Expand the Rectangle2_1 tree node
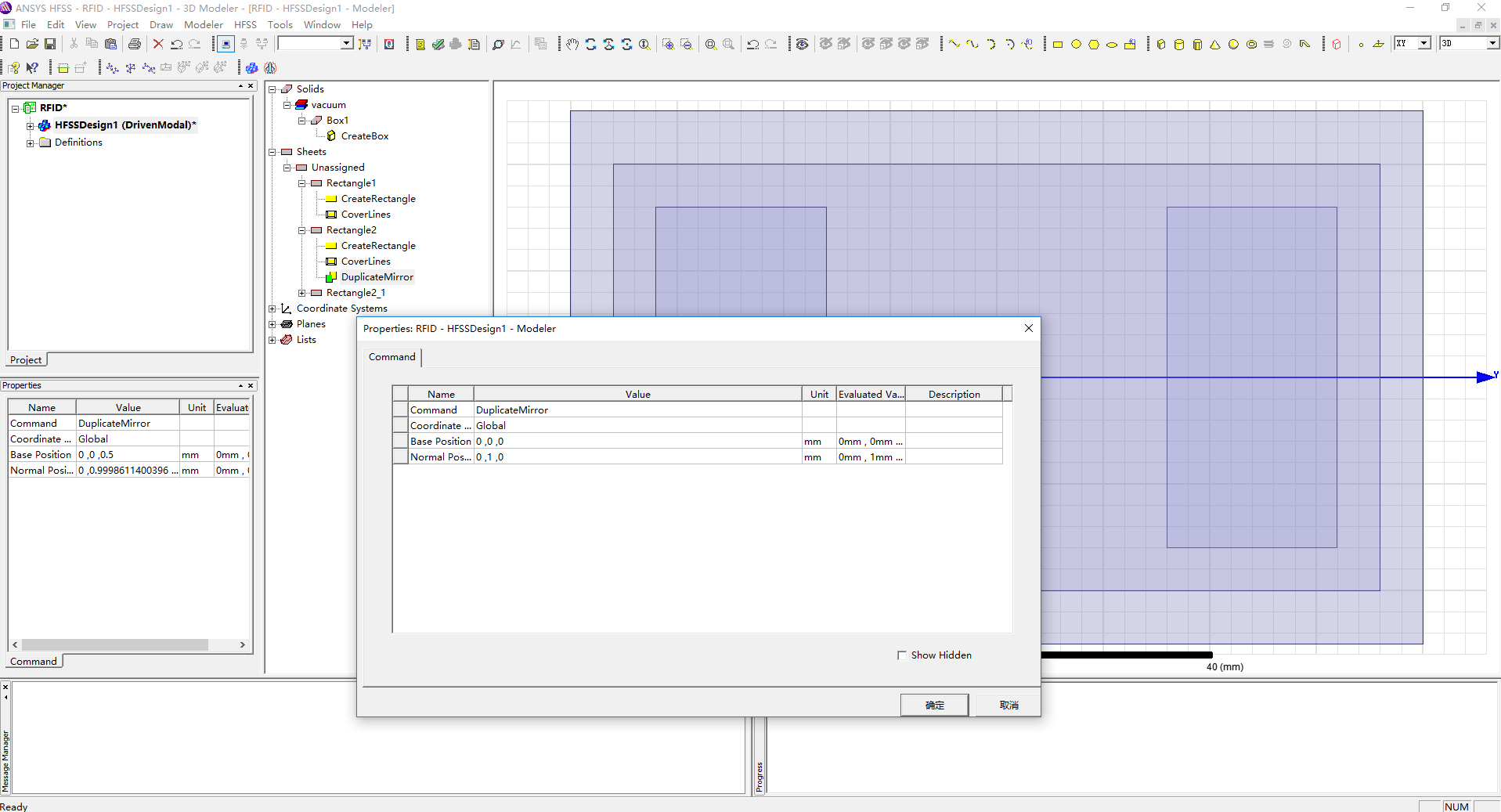 click(x=302, y=293)
